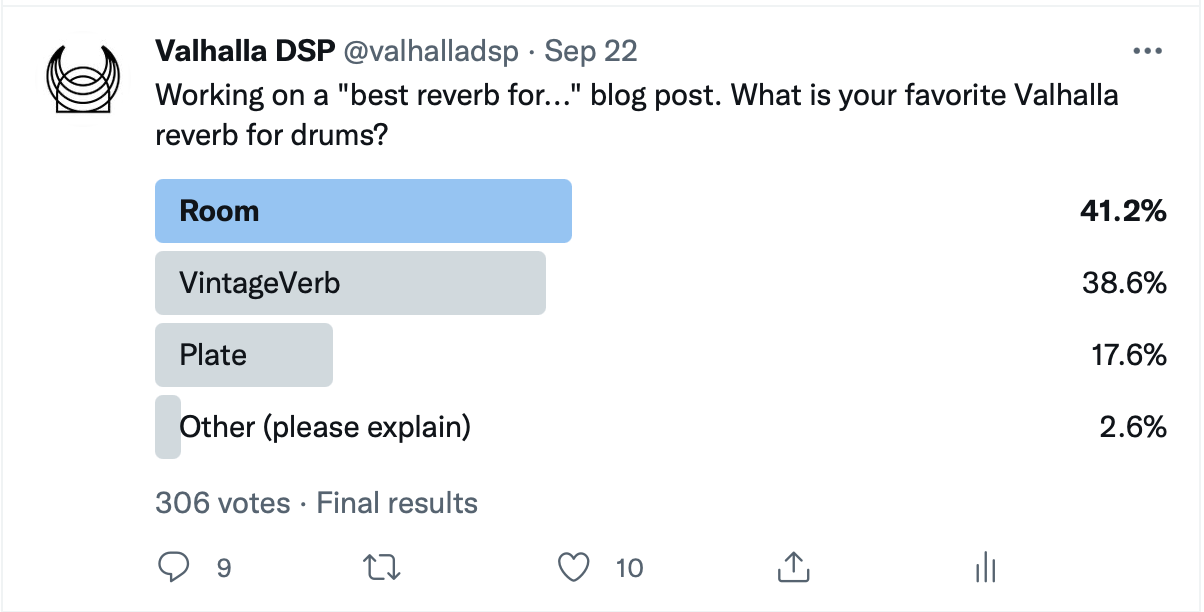Click the 41.2% percentage for Room
This screenshot has width=1204, height=612.
(x=1124, y=211)
